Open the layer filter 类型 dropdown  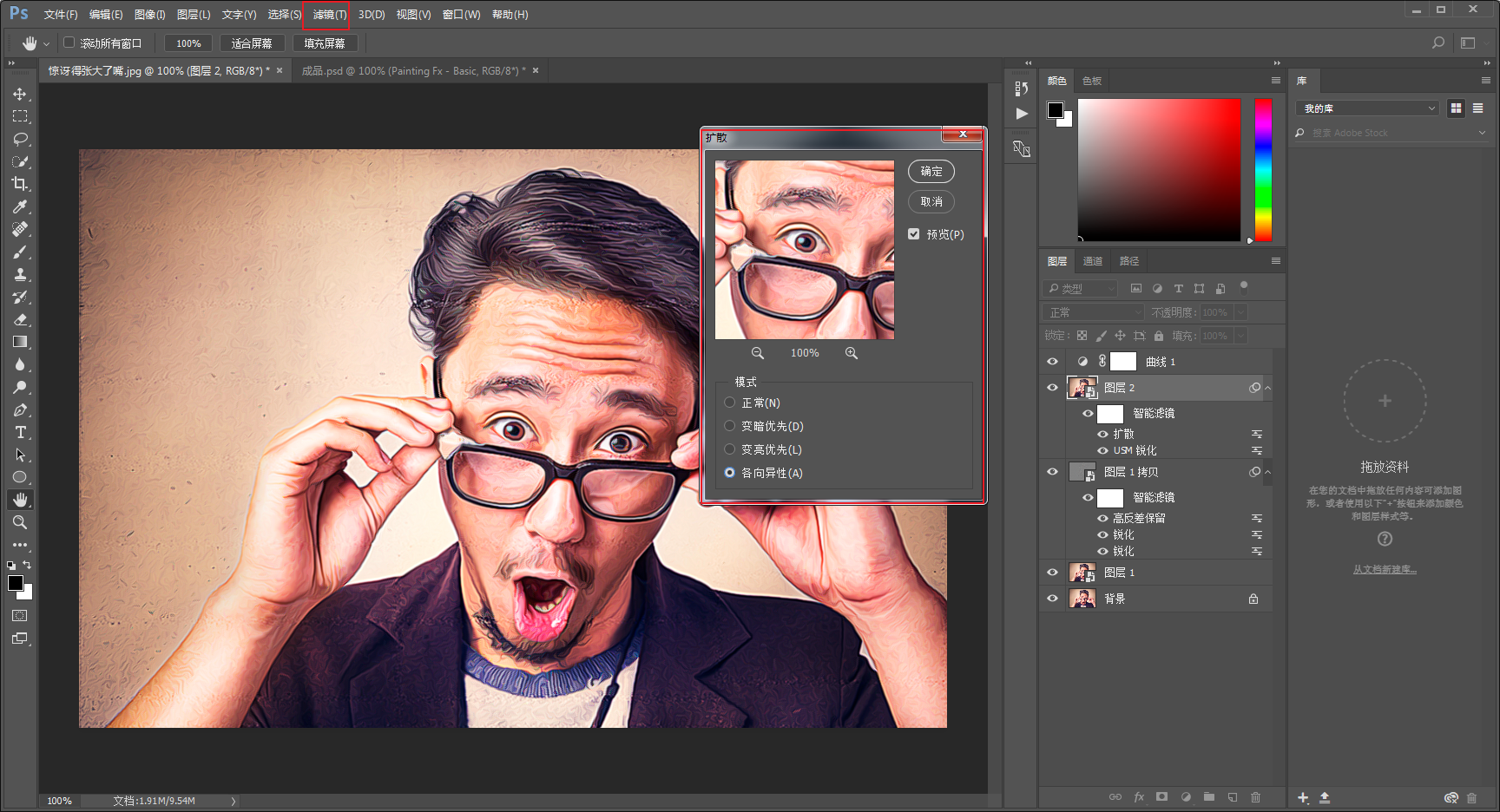coord(1080,288)
